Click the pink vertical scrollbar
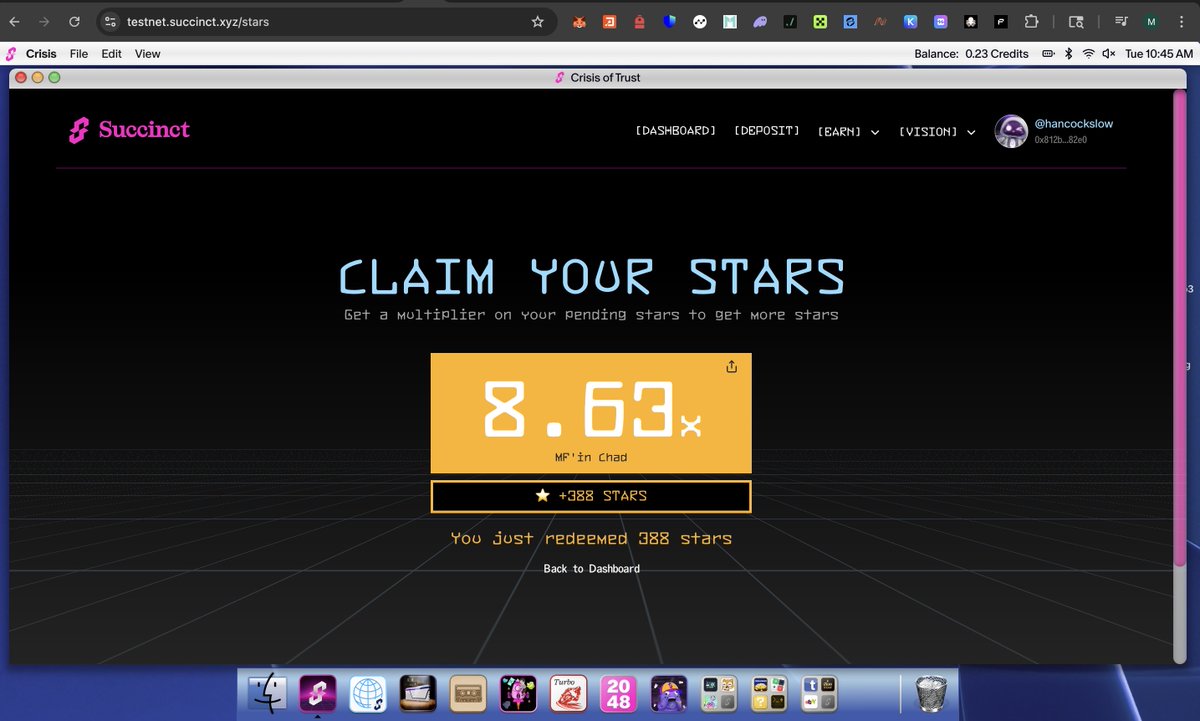Screen dimensions: 1200x721 1182,330
